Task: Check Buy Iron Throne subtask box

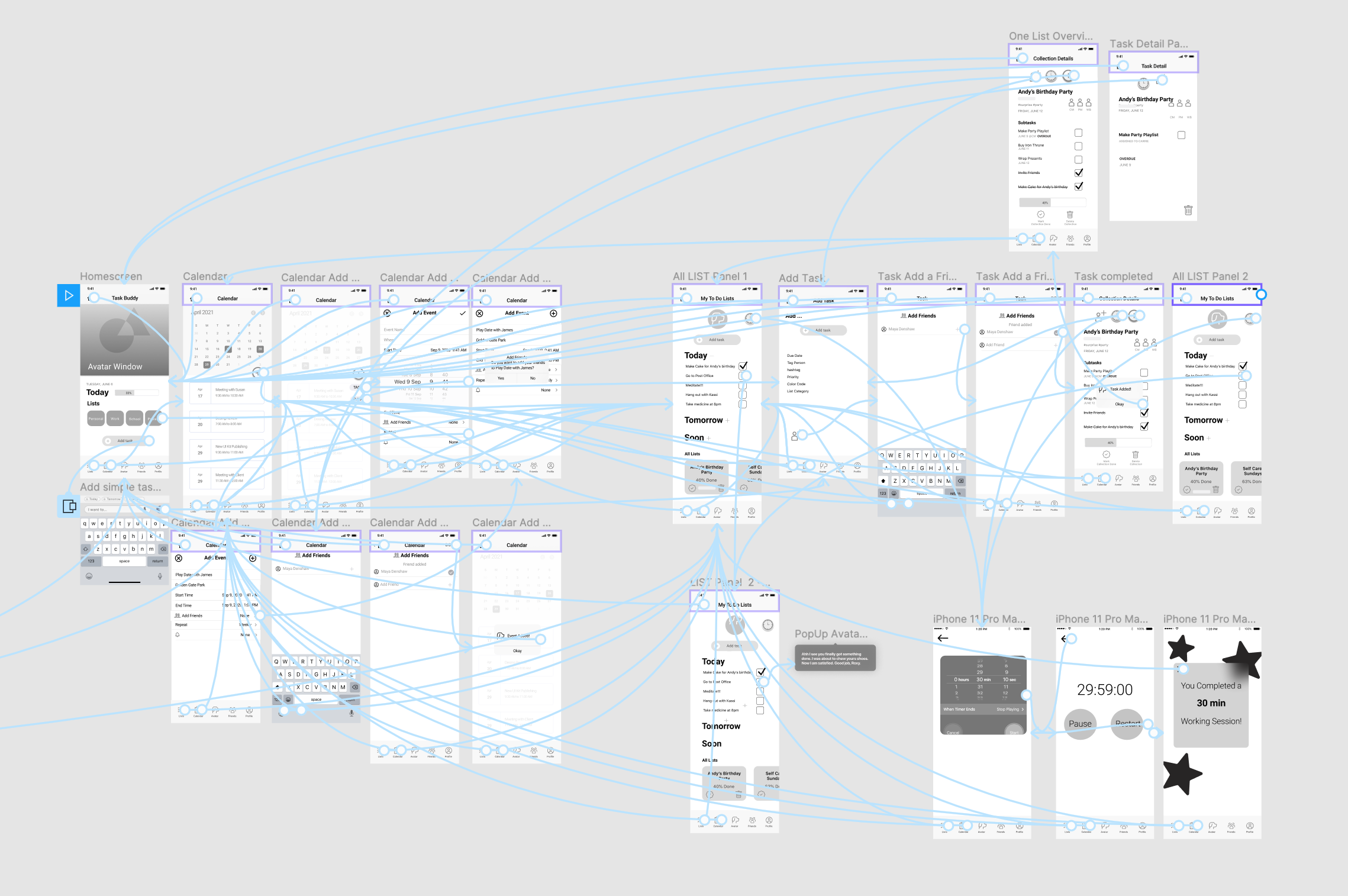Action: point(1078,146)
